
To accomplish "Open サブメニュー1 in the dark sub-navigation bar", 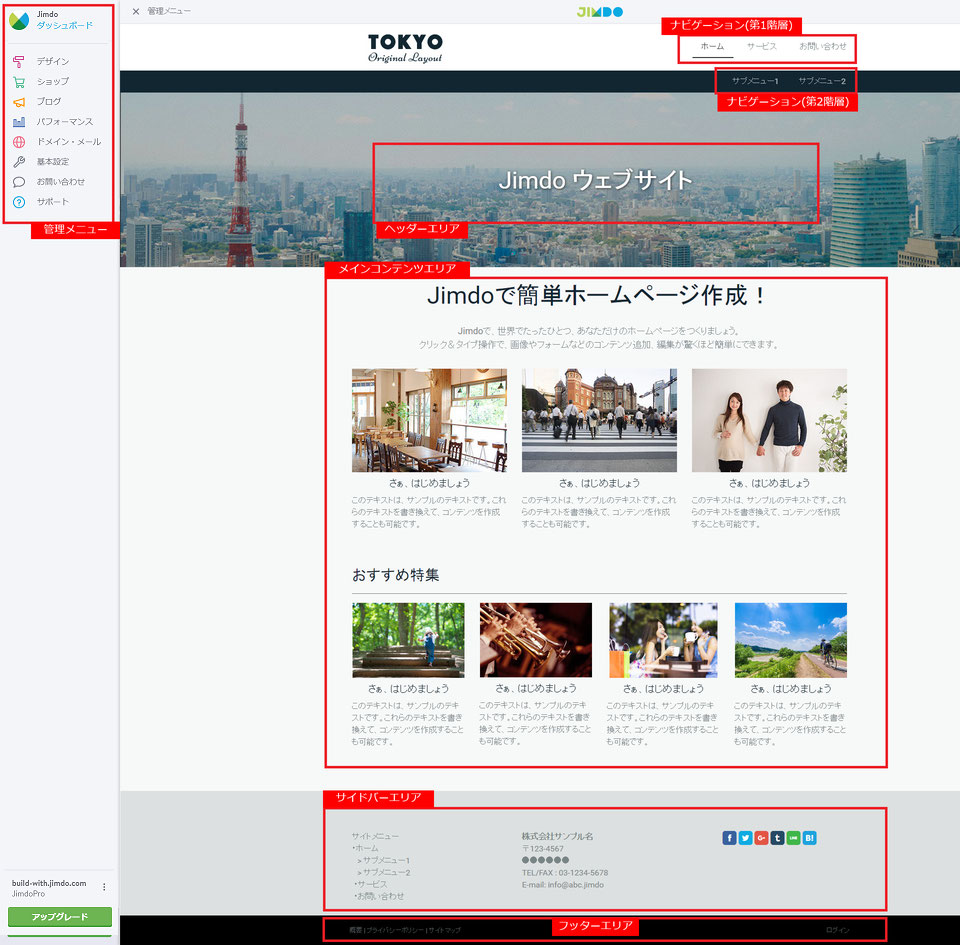I will point(755,81).
